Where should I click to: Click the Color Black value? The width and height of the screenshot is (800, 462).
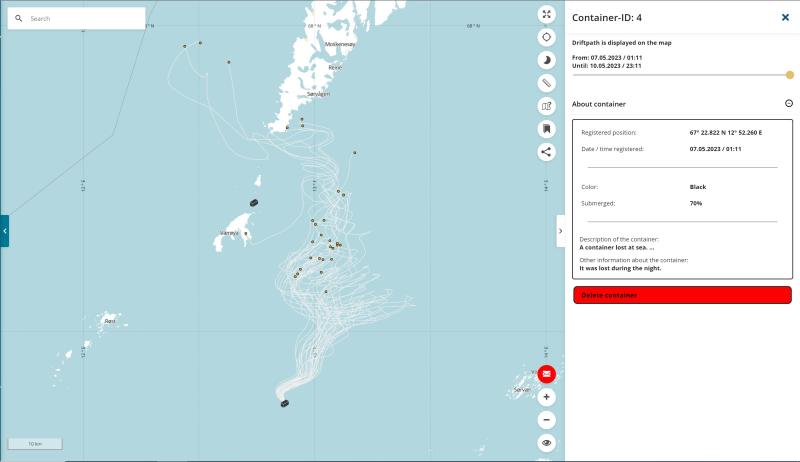click(698, 187)
